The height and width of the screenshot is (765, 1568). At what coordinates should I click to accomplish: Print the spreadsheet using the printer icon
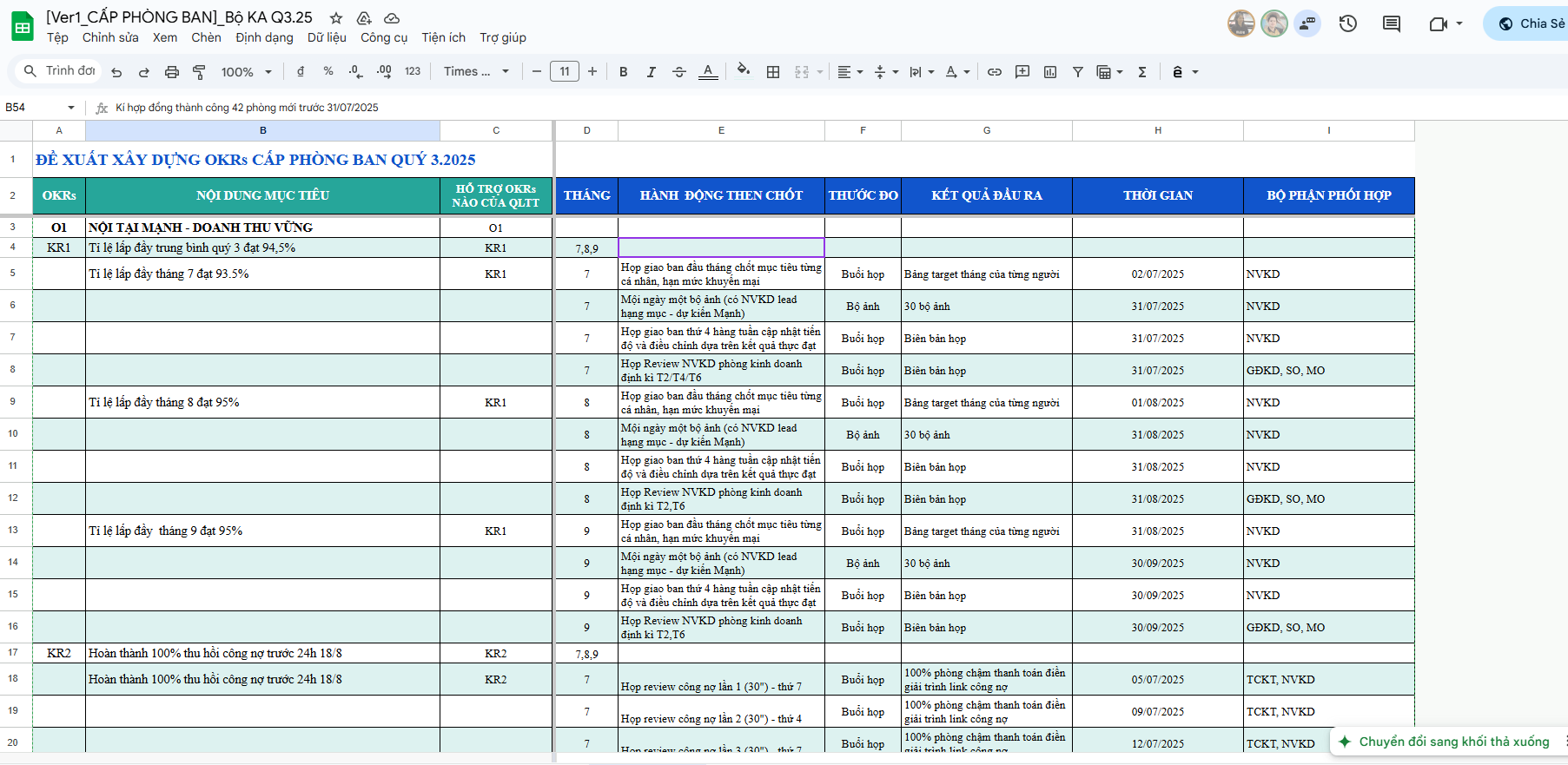tap(172, 72)
